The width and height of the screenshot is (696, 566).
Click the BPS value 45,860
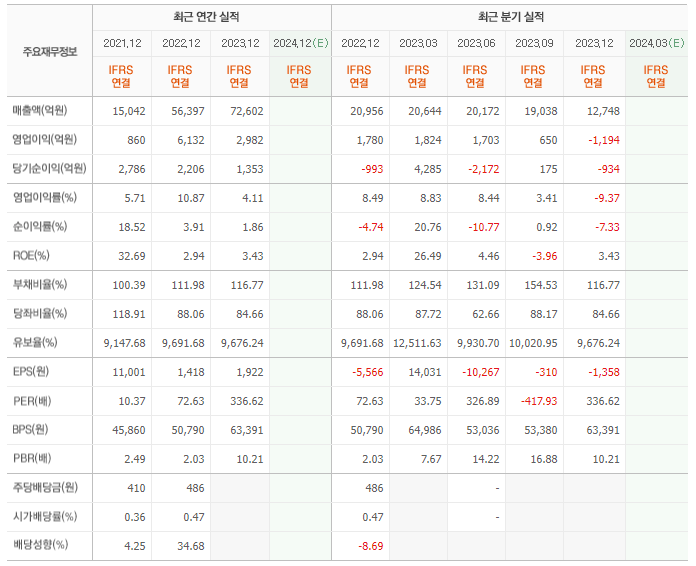(129, 430)
